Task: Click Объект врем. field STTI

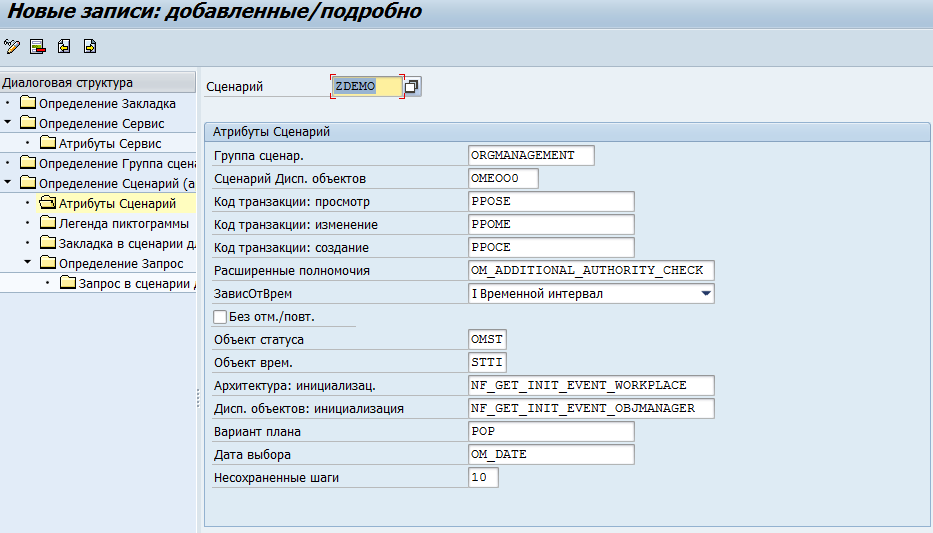Action: 487,362
